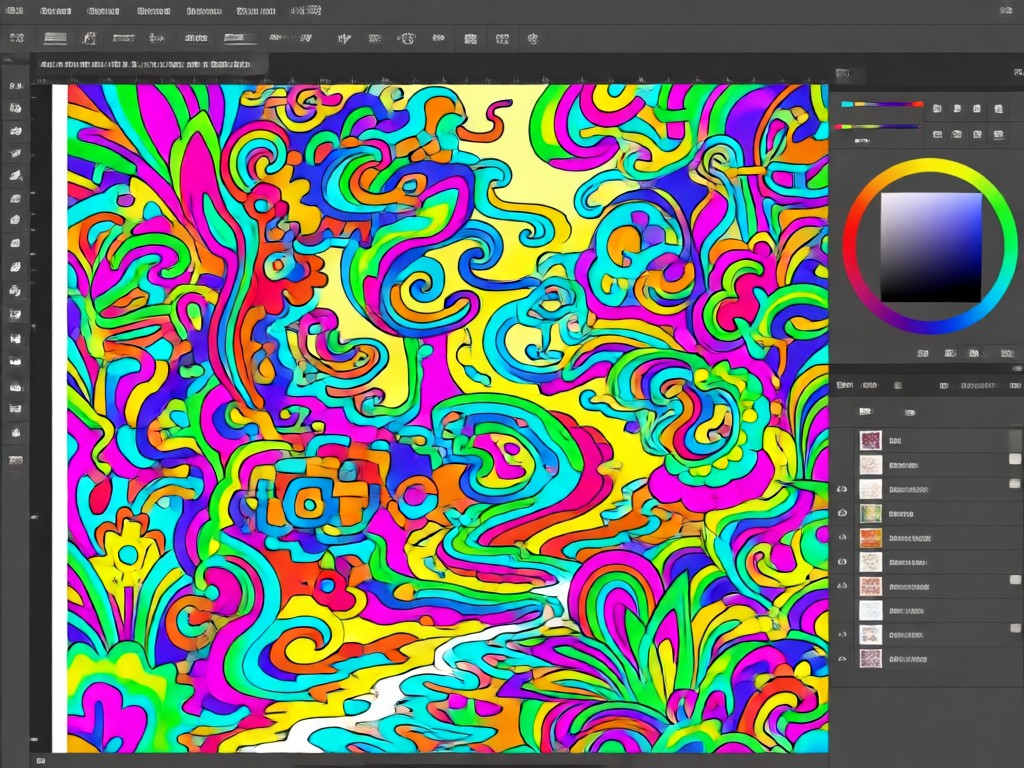
Task: Open the rightmost menu in the top menu bar
Action: point(306,10)
